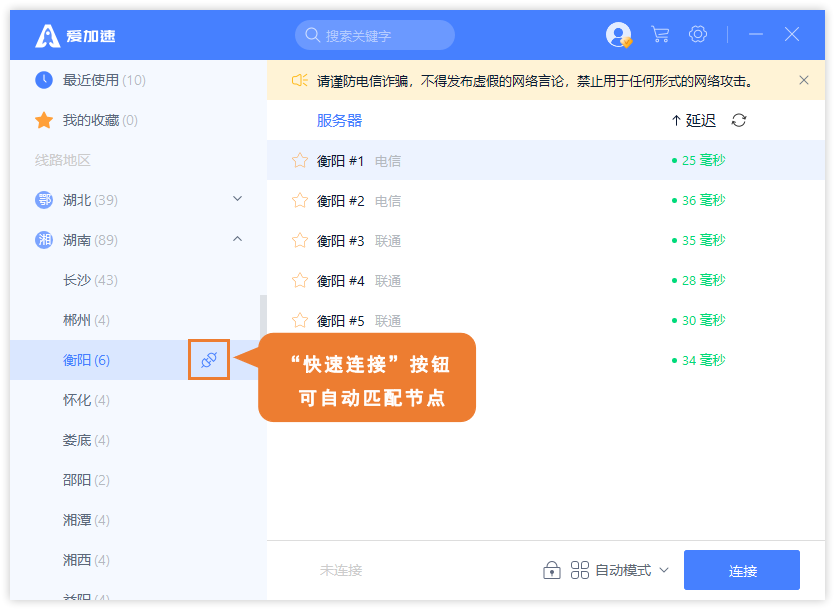
Task: Refresh server latency list
Action: pyautogui.click(x=739, y=121)
